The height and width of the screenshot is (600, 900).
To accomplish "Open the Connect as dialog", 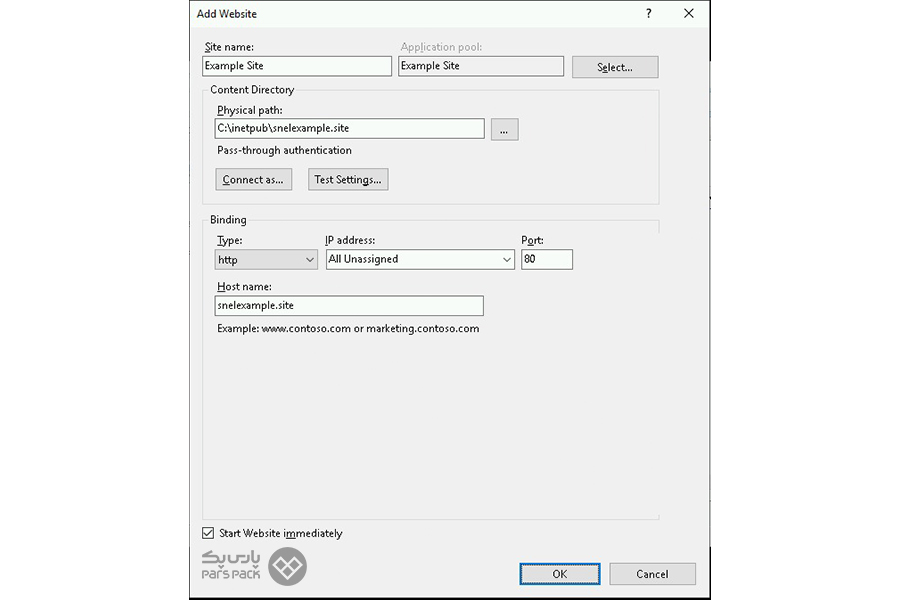I will pos(253,180).
